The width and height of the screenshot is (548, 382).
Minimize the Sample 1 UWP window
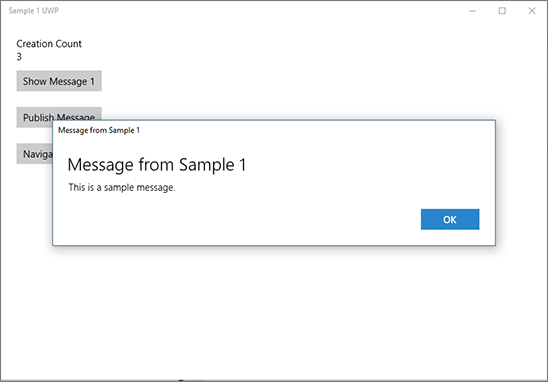(x=472, y=11)
